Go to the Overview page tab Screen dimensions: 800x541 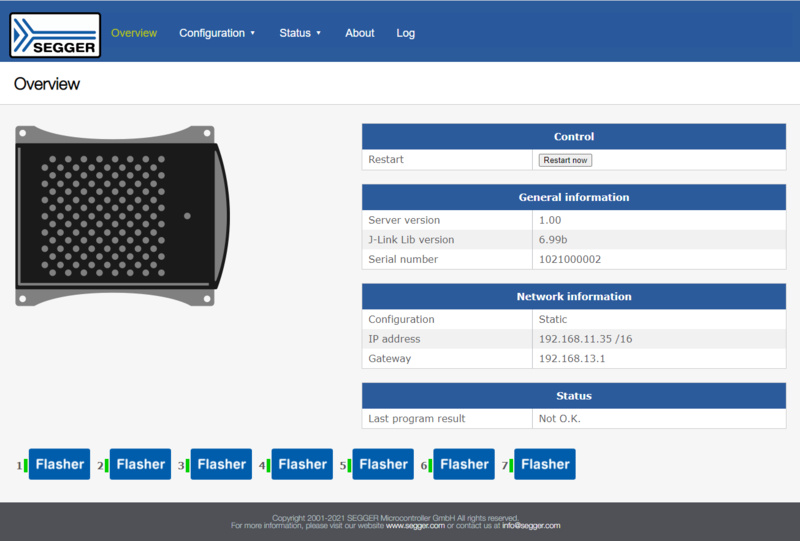134,33
